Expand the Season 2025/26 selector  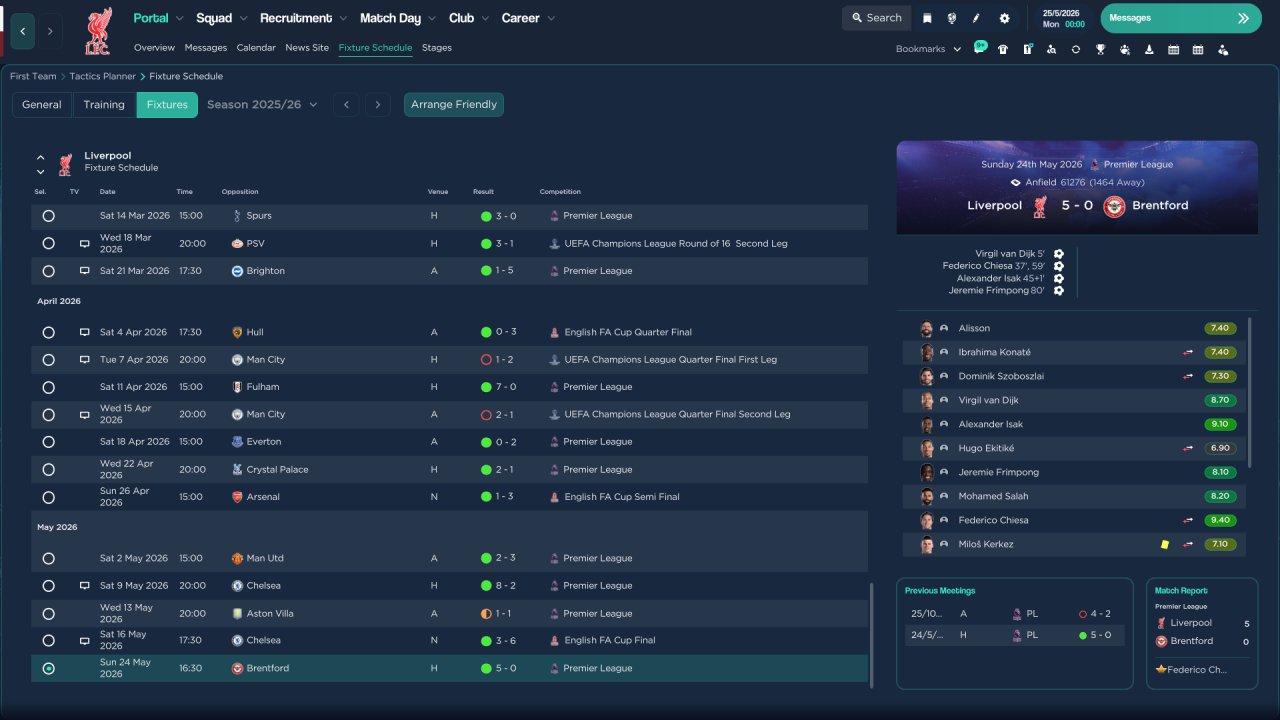point(262,105)
